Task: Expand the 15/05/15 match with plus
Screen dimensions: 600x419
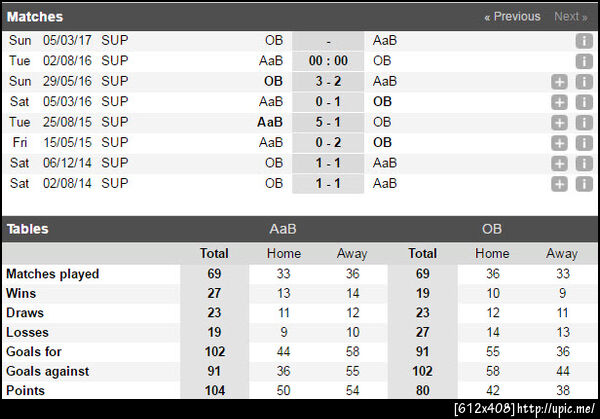Action: (560, 143)
